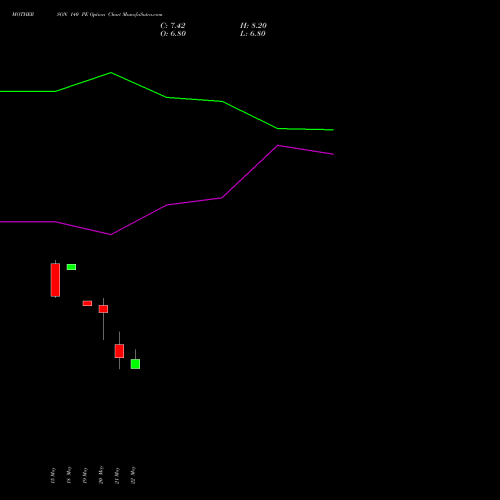Select the small red candlestick for 19 May

(x=87, y=303)
